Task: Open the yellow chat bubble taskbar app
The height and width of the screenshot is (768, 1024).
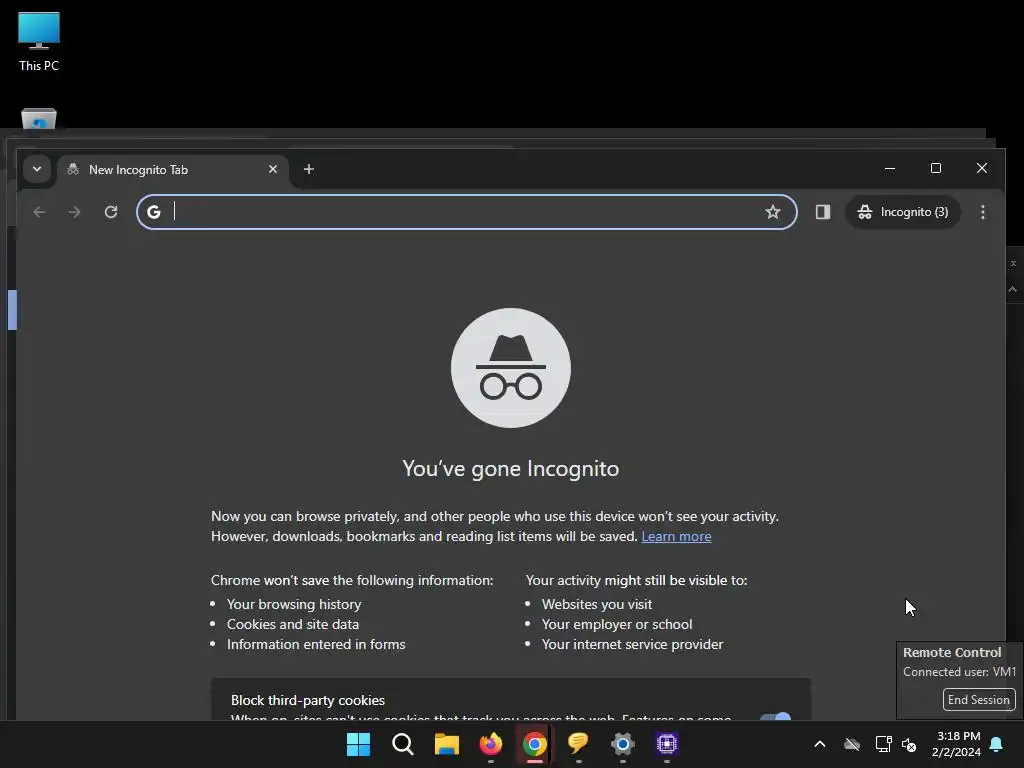Action: (x=579, y=744)
